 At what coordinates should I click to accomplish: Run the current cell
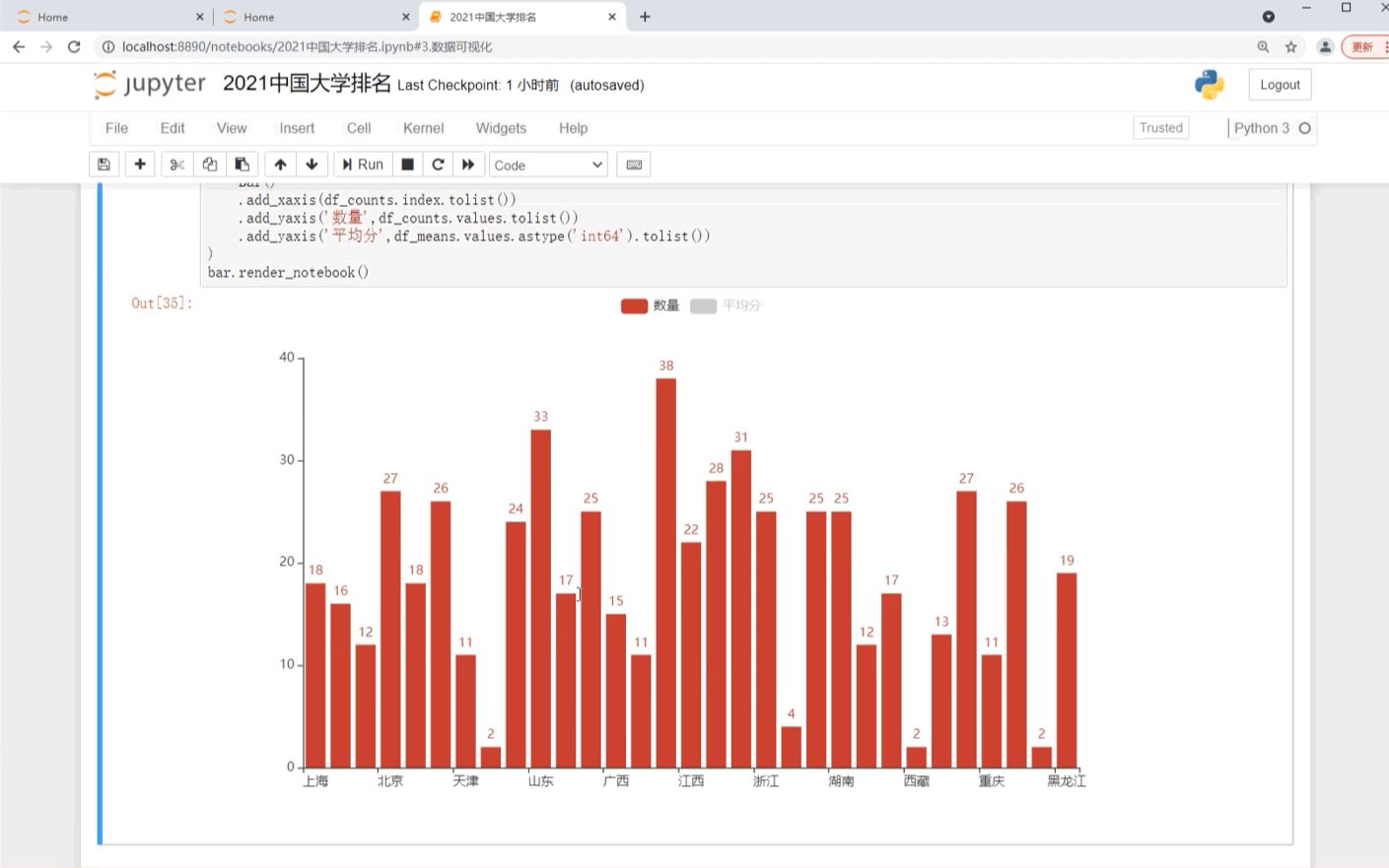coord(363,165)
